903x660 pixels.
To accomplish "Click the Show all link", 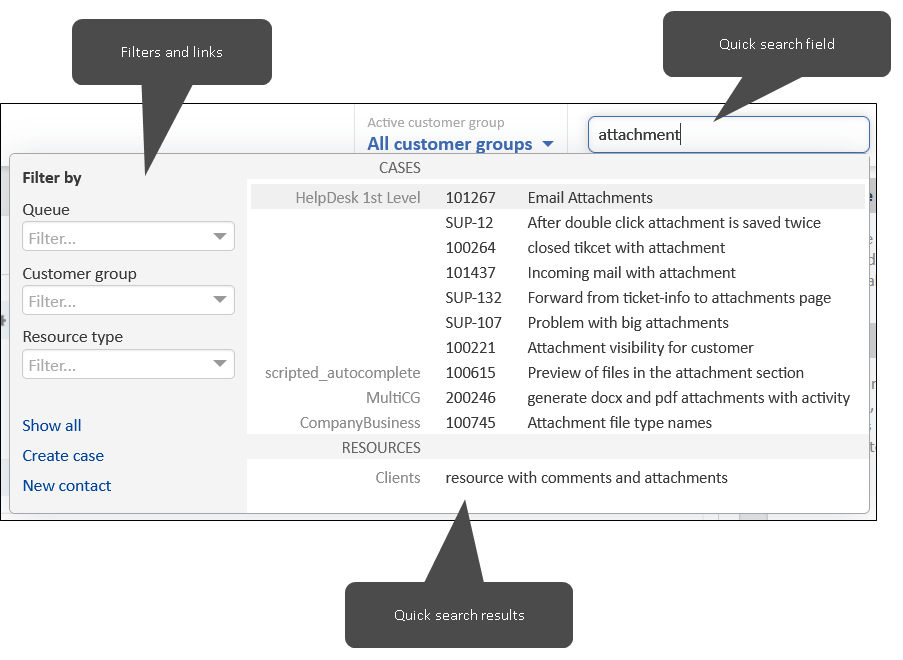I will click(x=52, y=426).
